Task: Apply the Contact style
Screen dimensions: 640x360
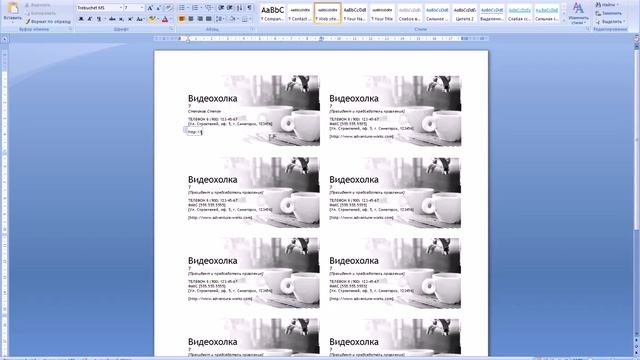Action: click(300, 13)
